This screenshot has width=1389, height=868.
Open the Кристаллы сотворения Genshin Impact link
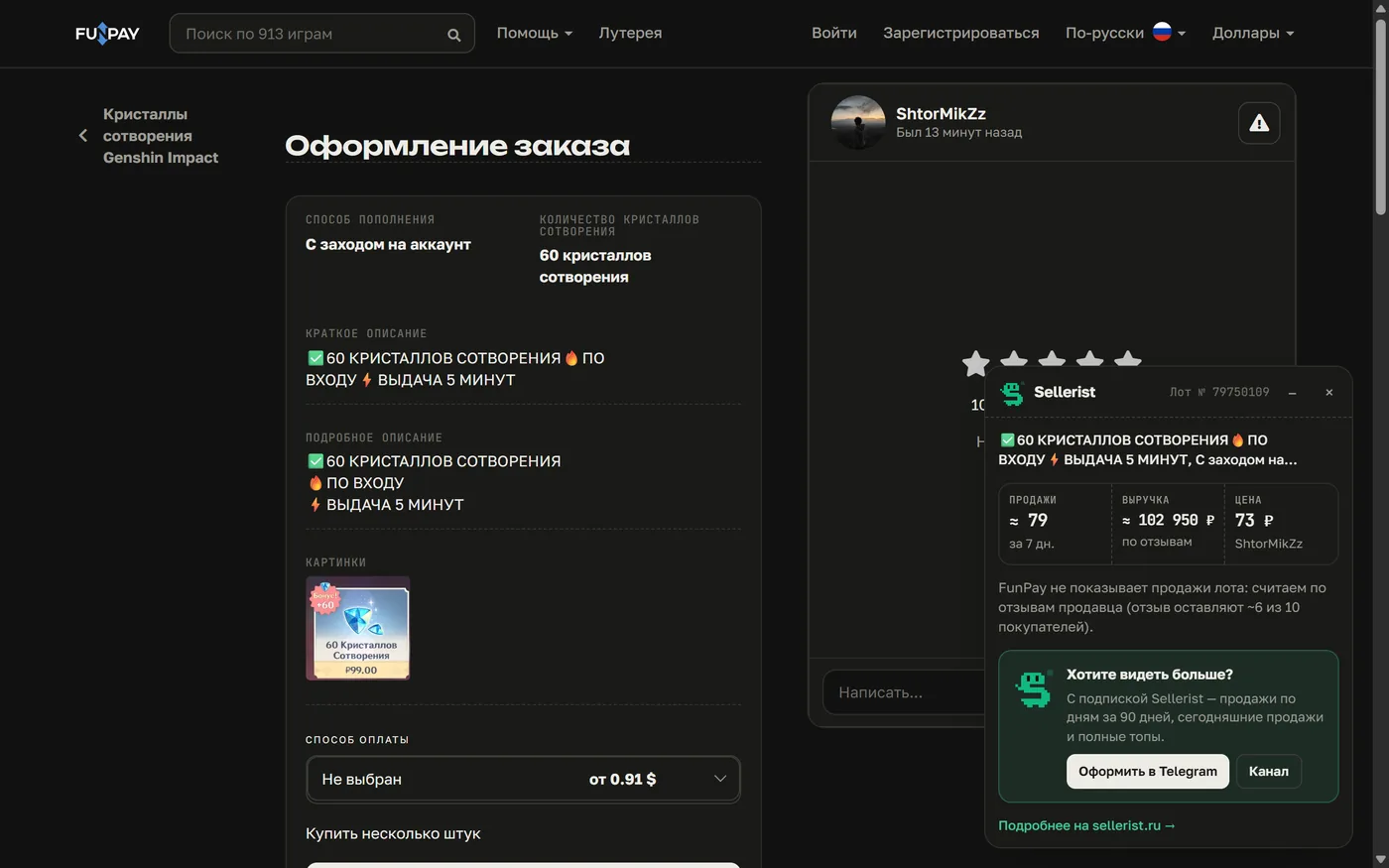(161, 136)
